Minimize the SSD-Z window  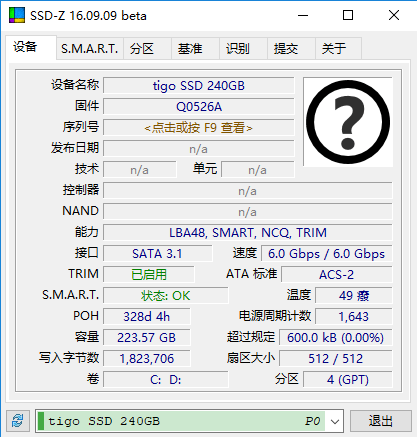[x=303, y=15]
